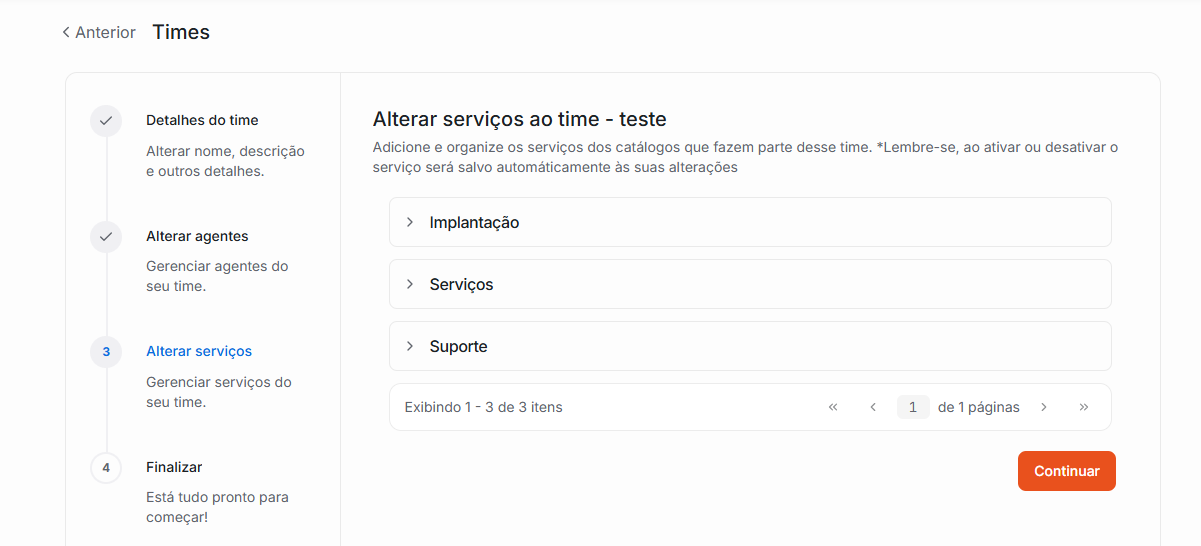Click the page number input field
The width and height of the screenshot is (1201, 546).
[913, 407]
